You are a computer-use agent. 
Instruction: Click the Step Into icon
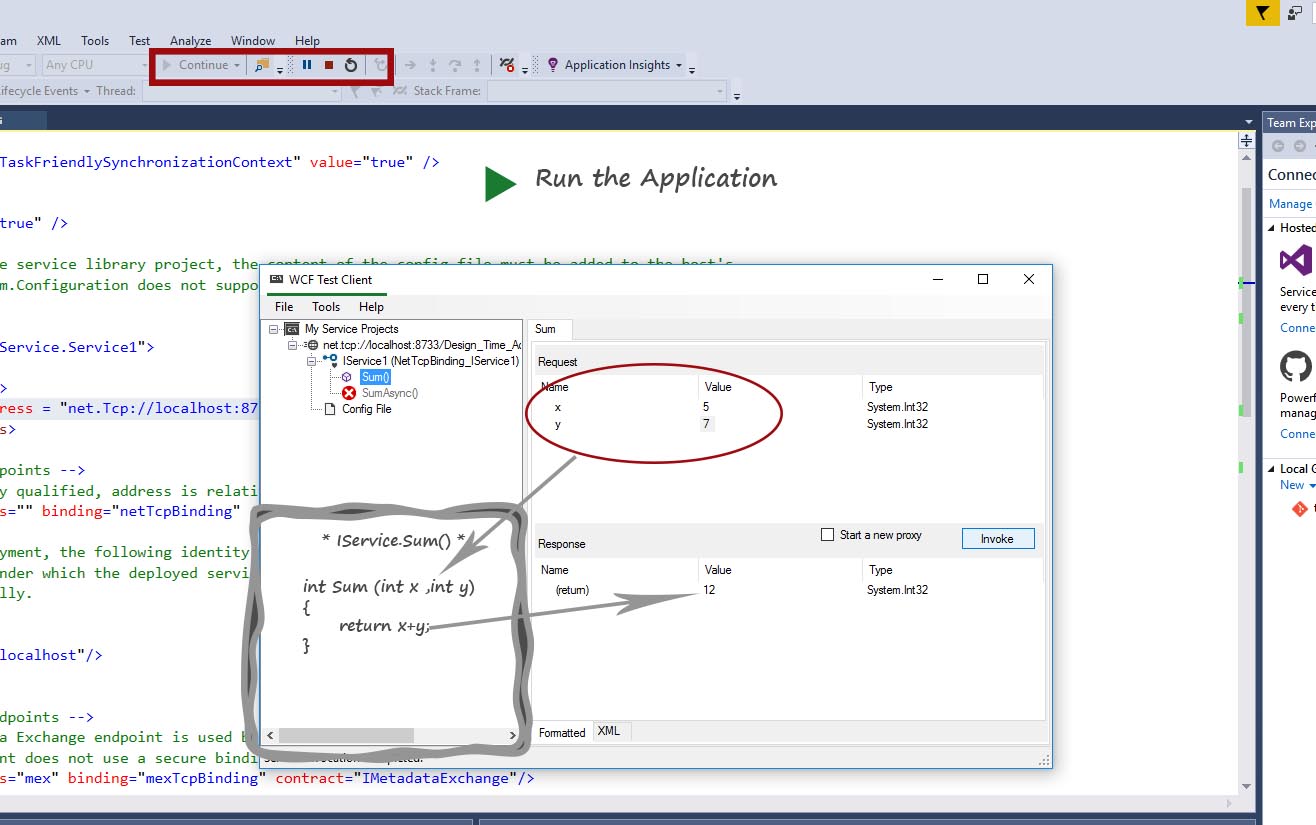[x=433, y=65]
